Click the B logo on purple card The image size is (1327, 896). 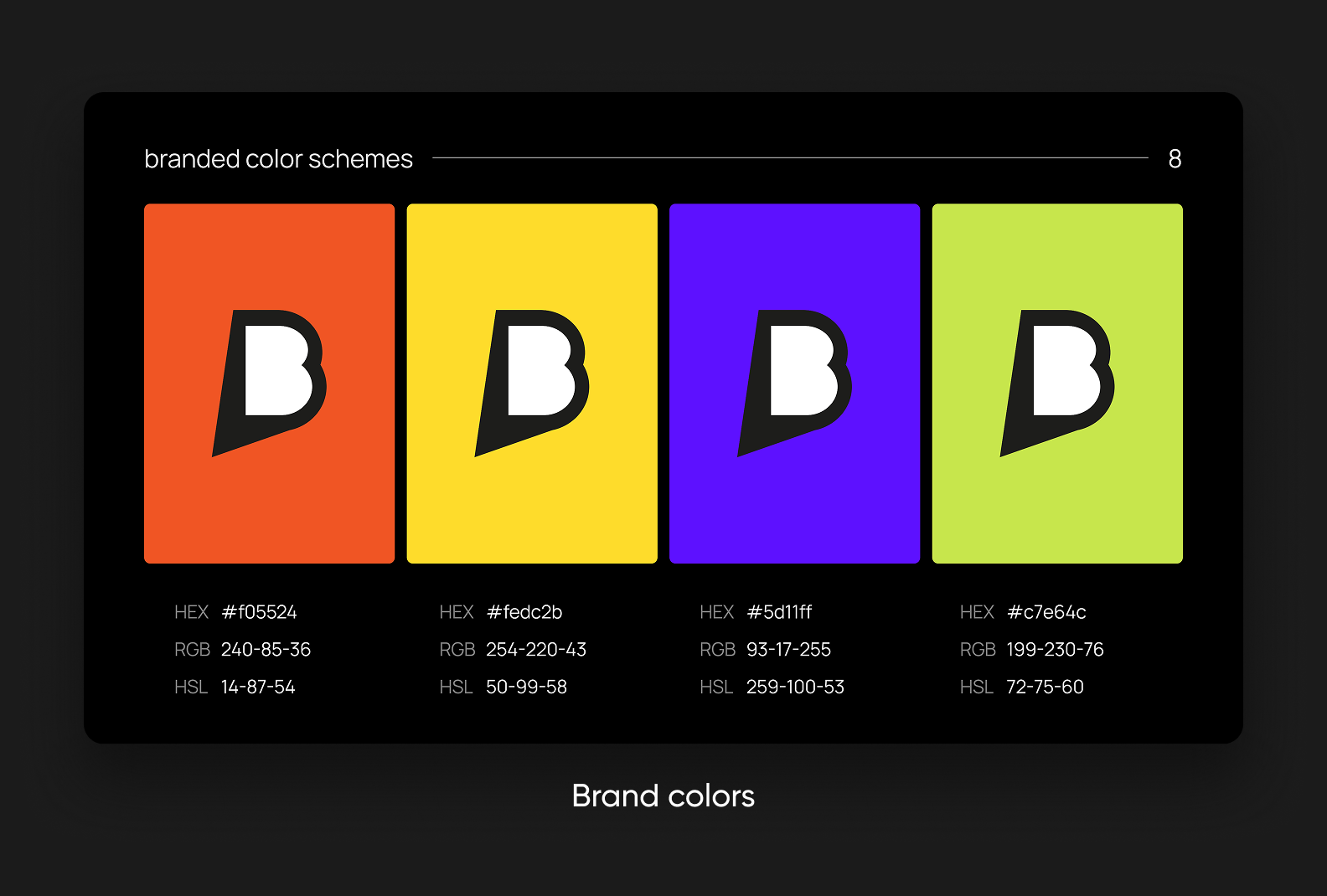coord(794,384)
